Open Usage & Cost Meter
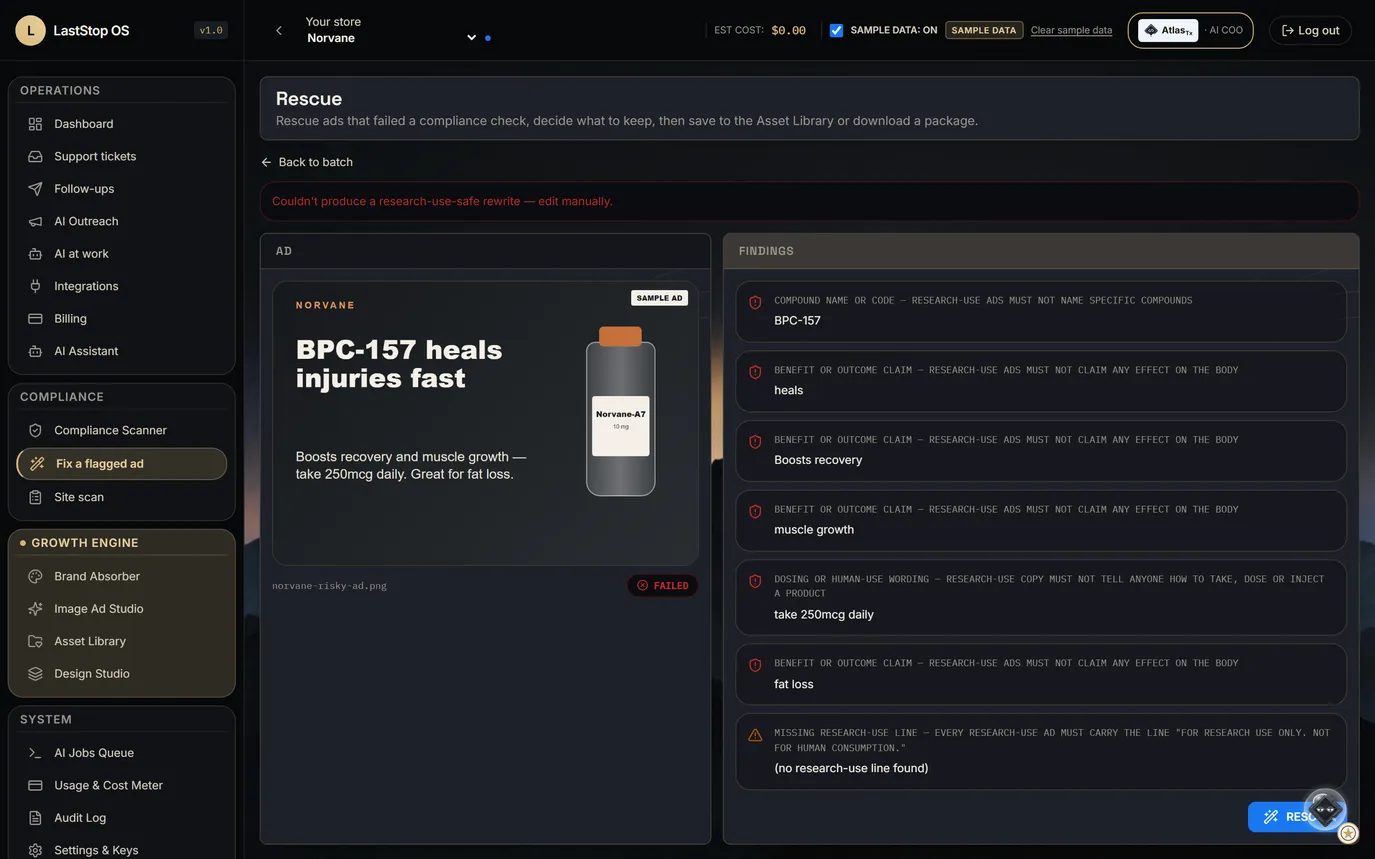Image resolution: width=1375 pixels, height=859 pixels. pyautogui.click(x=122, y=785)
